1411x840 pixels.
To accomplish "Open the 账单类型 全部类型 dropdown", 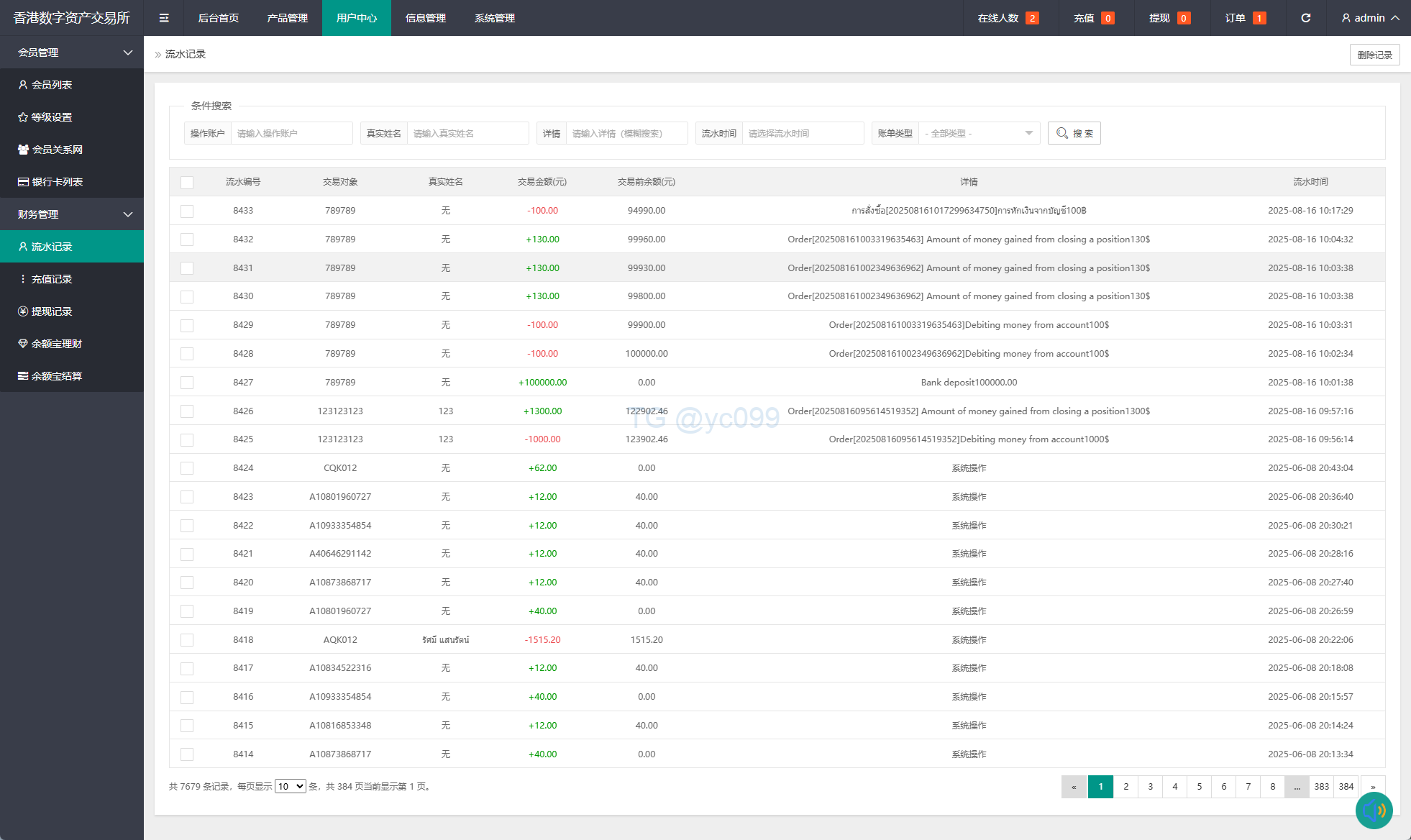I will 979,133.
